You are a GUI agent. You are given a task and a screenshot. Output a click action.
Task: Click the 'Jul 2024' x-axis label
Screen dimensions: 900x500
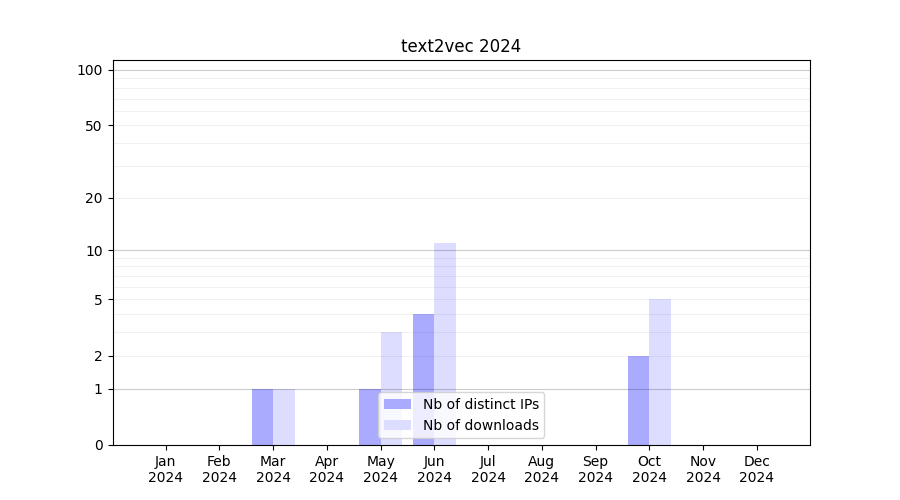click(488, 469)
